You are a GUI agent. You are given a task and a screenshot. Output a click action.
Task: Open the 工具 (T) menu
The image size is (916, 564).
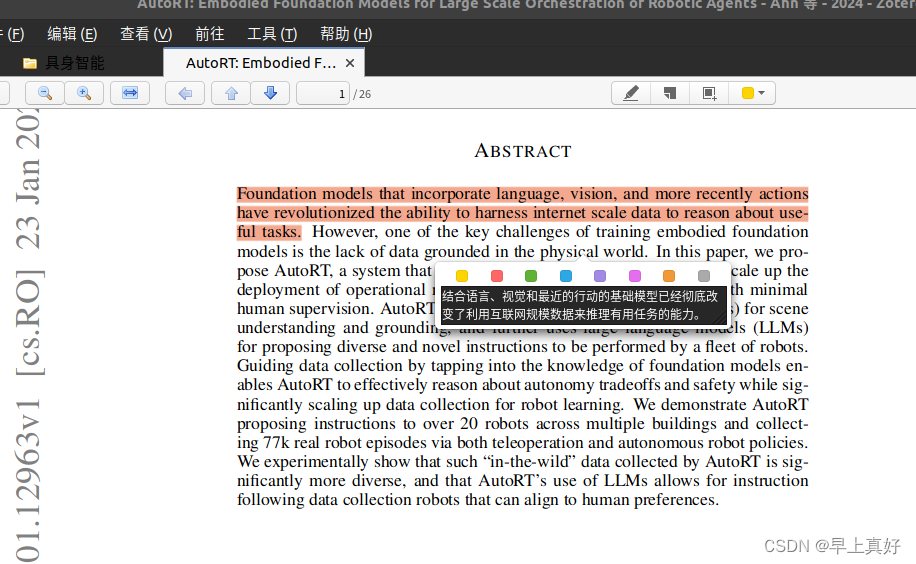272,34
